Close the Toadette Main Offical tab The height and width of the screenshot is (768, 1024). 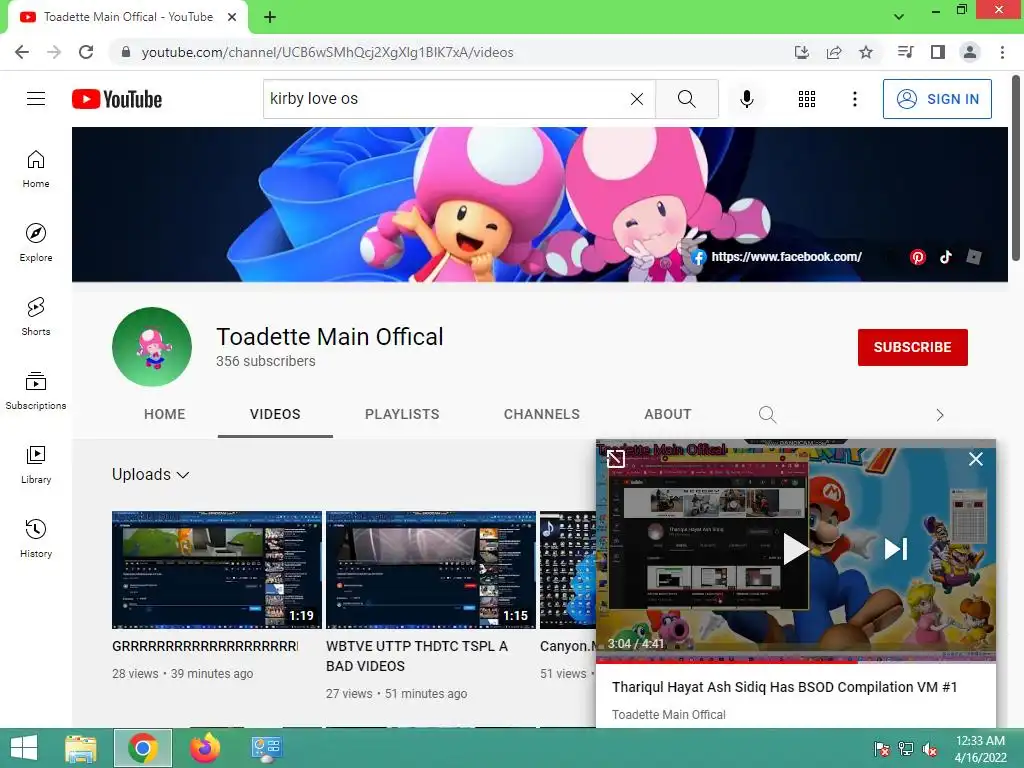[232, 17]
